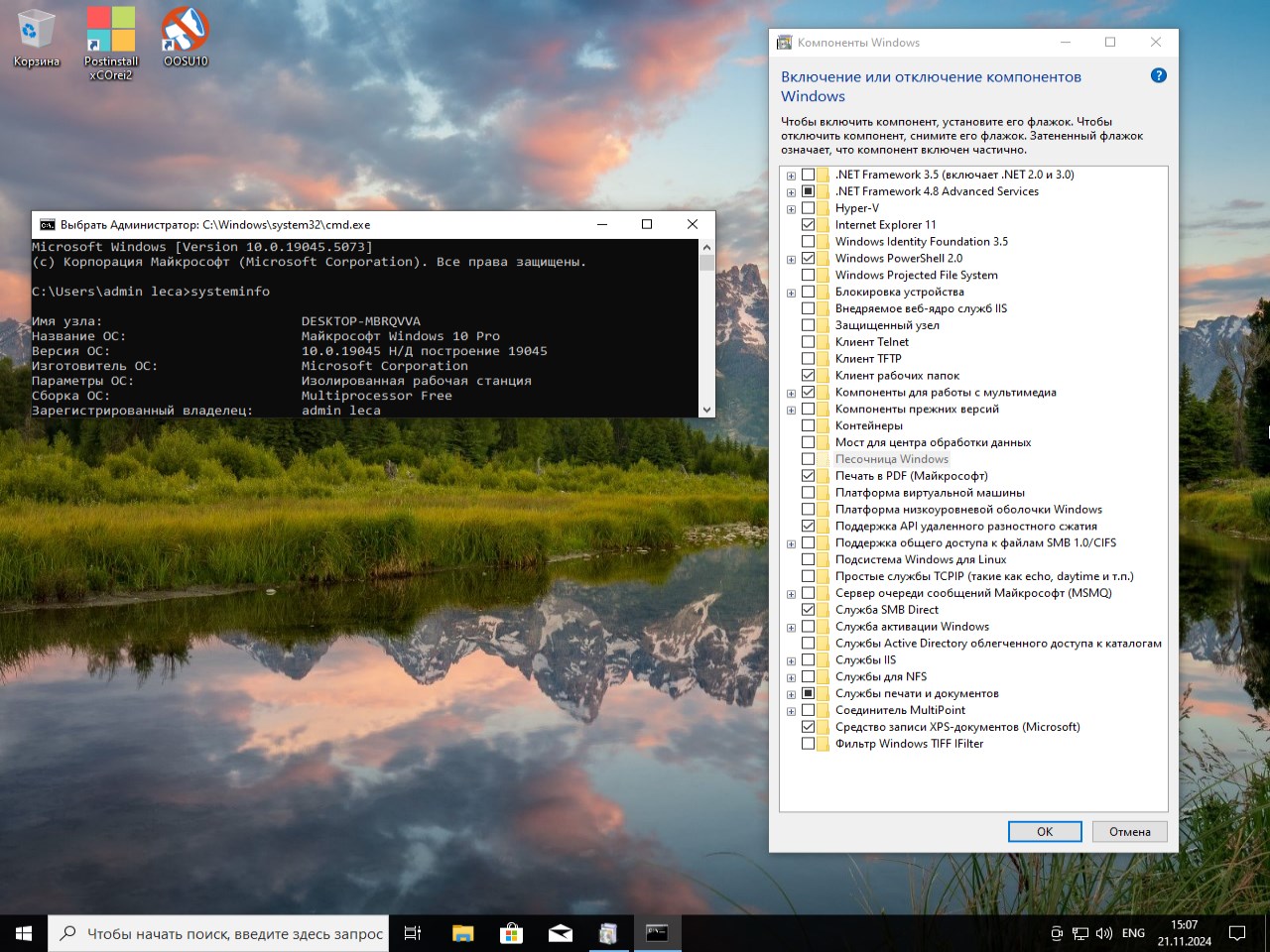Screen dimensions: 1270x952
Task: Open Task View on the taskbar
Action: tap(413, 933)
